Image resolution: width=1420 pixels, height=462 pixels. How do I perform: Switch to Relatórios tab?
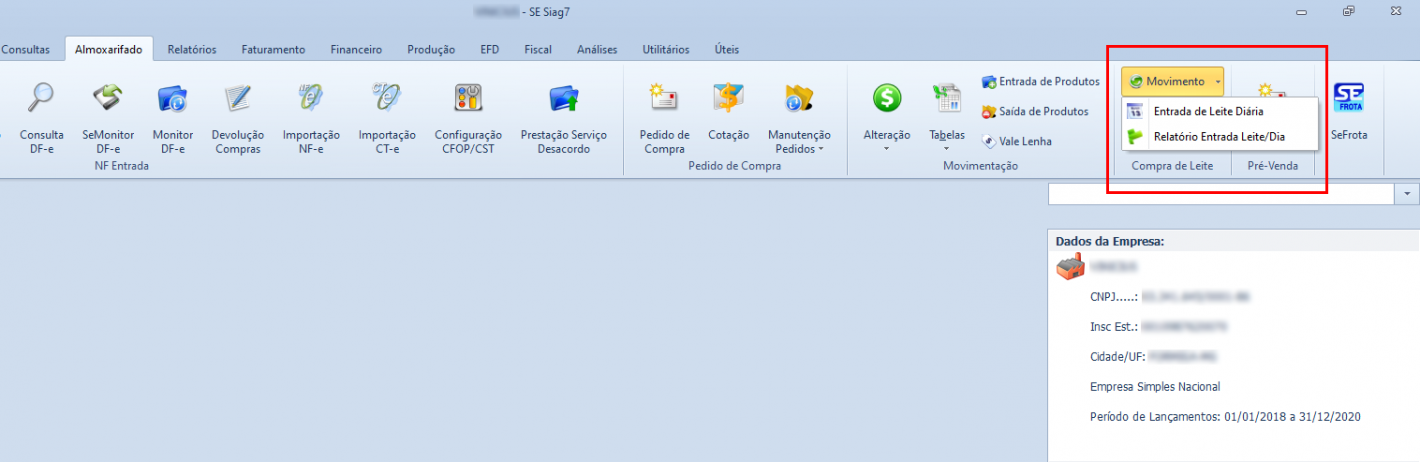point(192,49)
